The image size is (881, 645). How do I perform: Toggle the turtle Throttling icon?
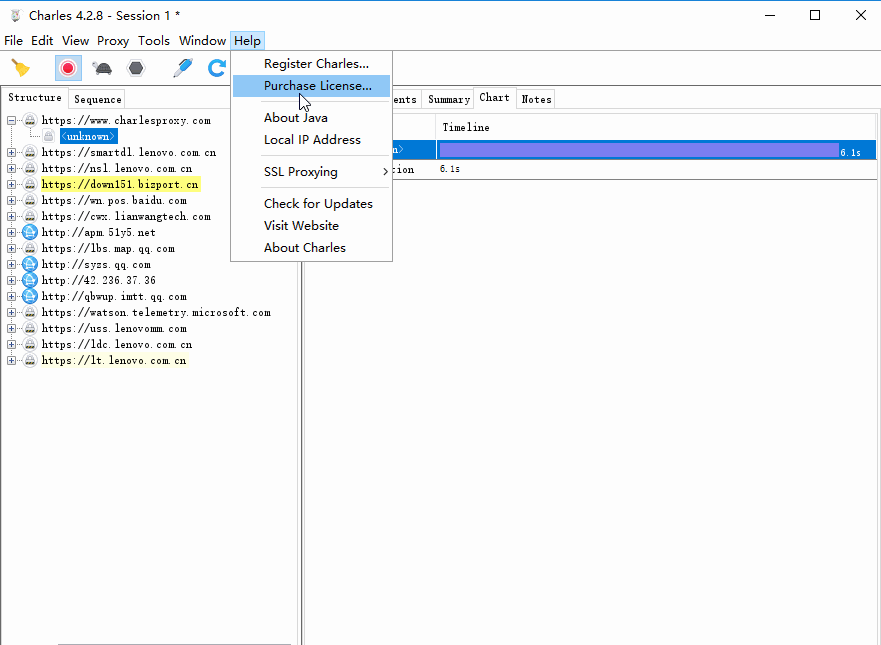[102, 68]
